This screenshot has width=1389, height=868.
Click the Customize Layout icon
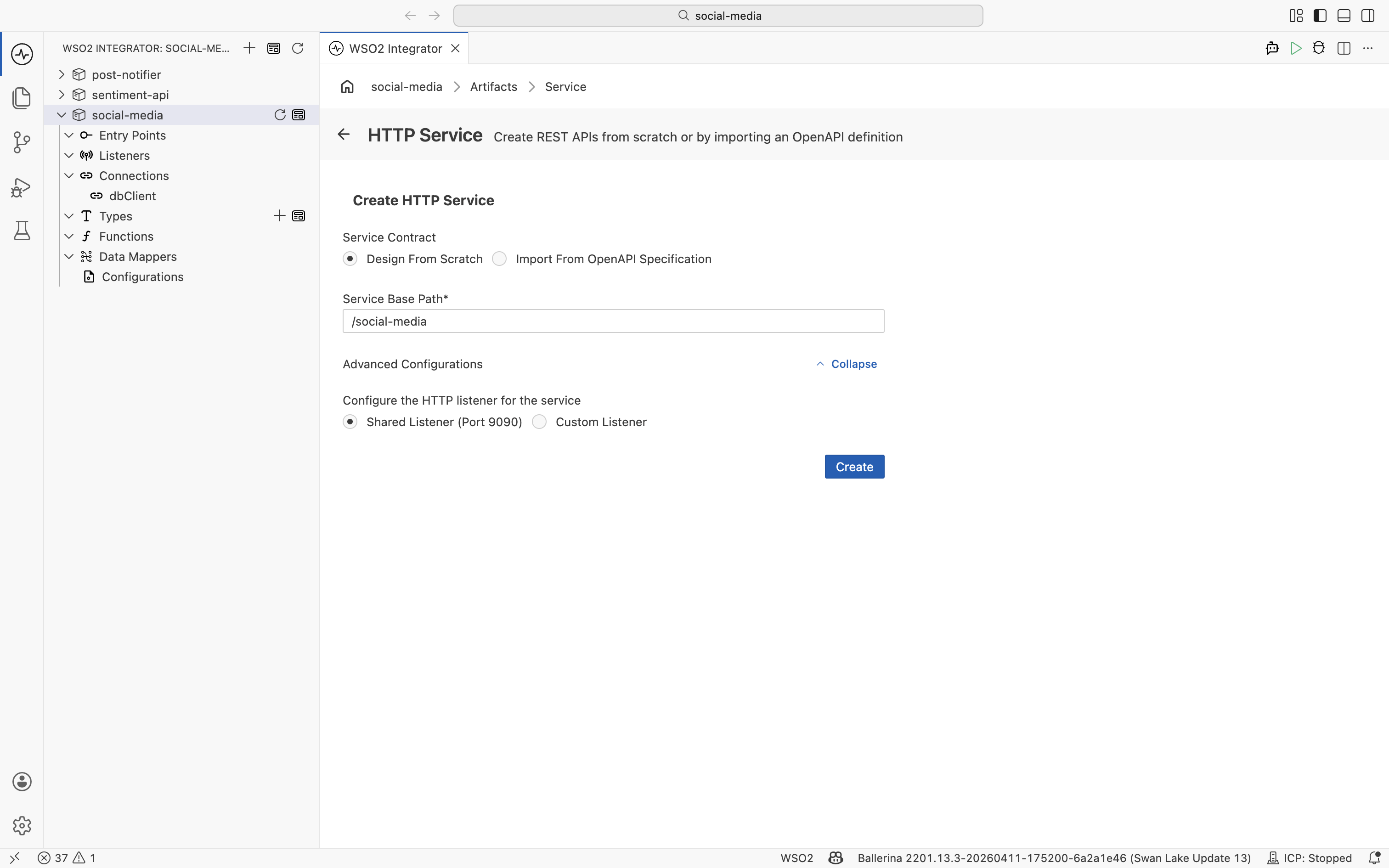1296,16
